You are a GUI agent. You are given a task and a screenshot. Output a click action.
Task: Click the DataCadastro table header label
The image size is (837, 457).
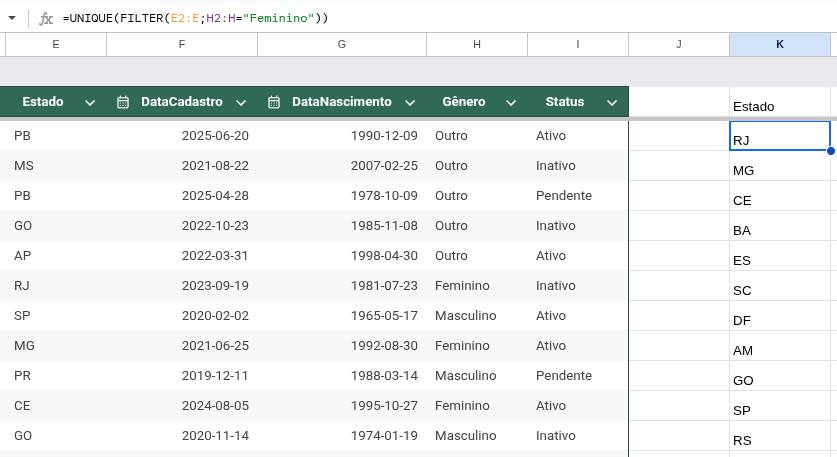coord(181,101)
